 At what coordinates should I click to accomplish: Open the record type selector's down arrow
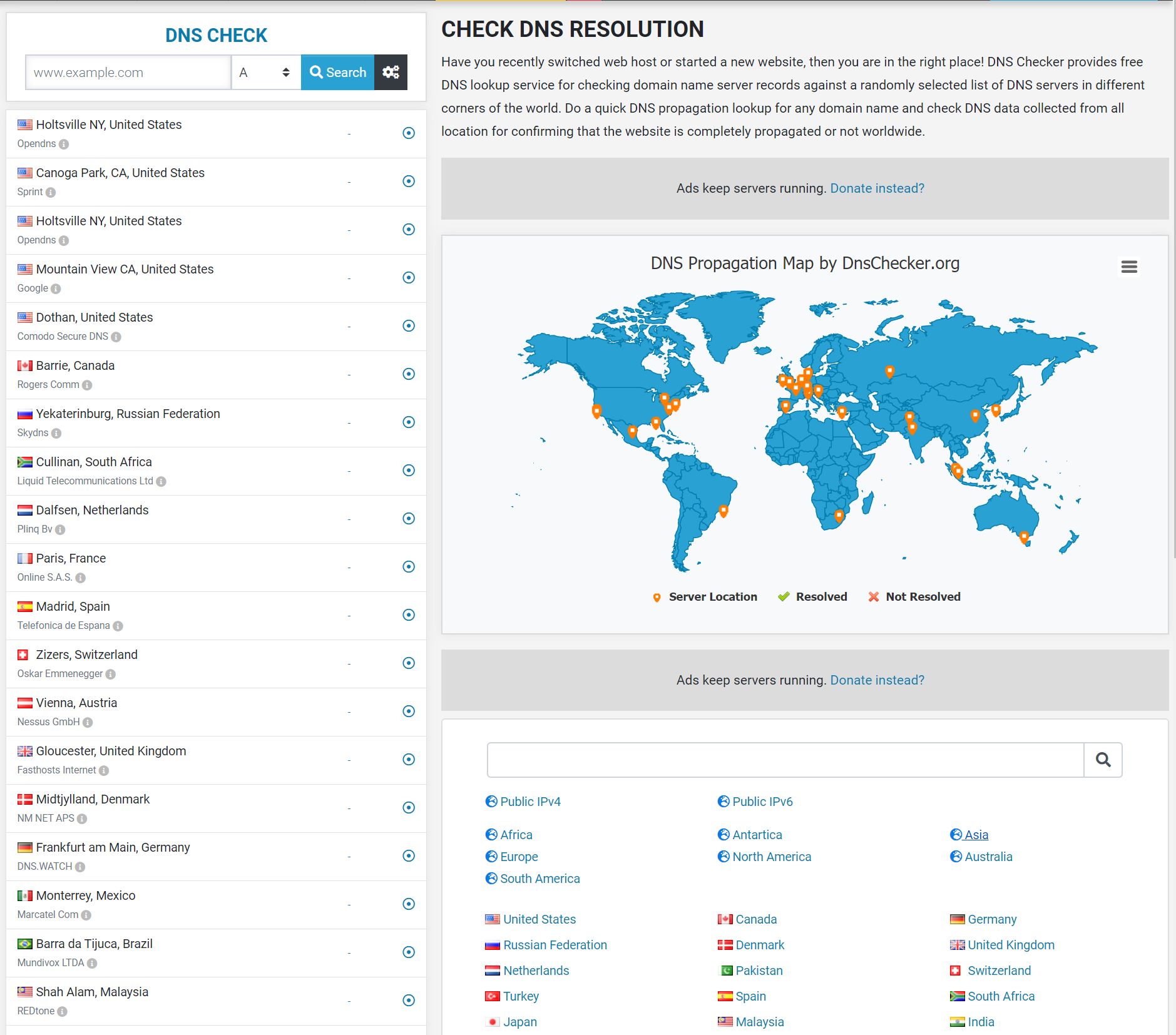click(287, 76)
